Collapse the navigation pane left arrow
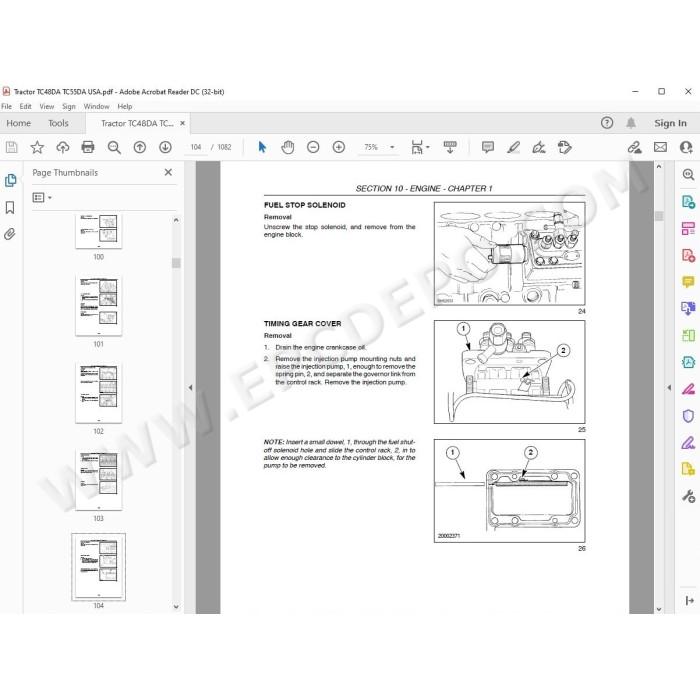 [190, 388]
